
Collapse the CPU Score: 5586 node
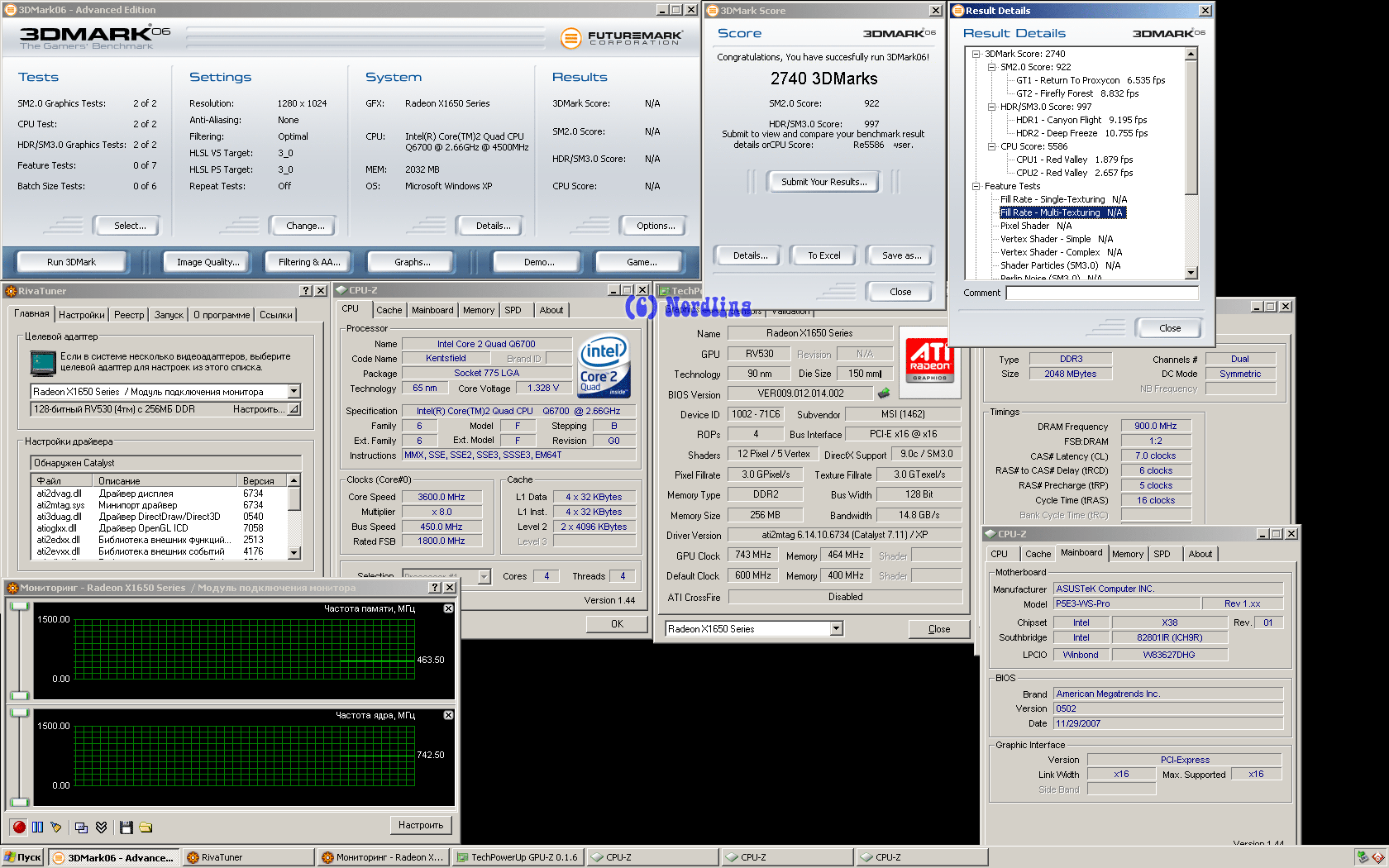click(992, 146)
